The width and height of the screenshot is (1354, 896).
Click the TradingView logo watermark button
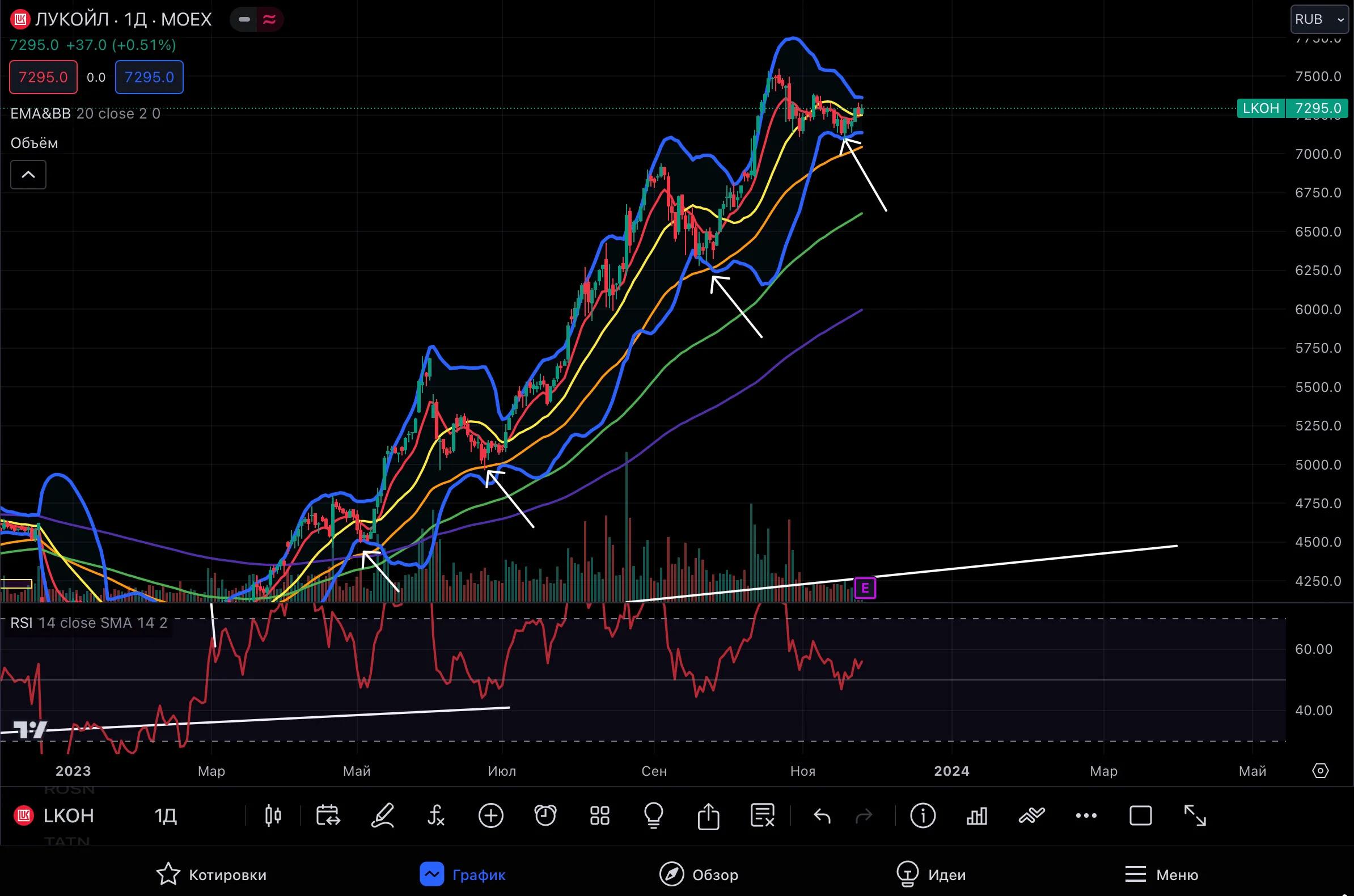[x=29, y=730]
